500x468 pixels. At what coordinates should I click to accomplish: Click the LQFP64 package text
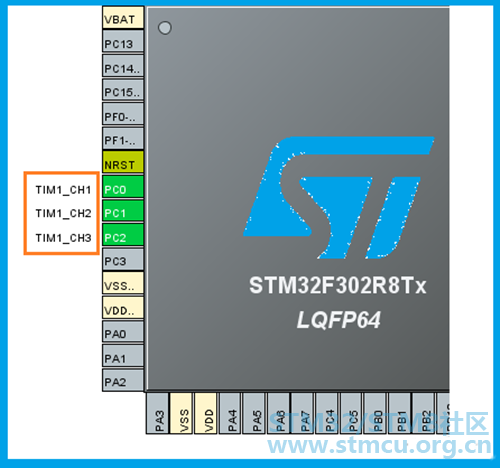tap(339, 320)
